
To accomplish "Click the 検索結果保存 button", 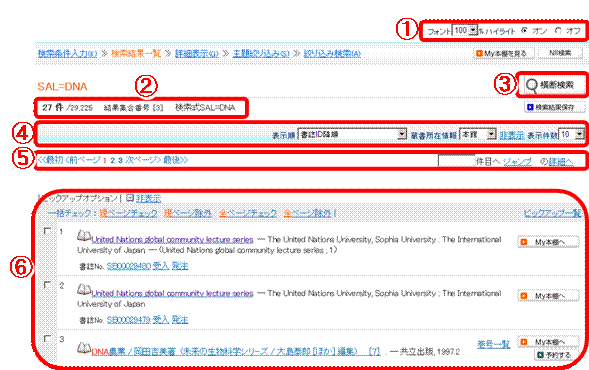I will click(x=554, y=107).
